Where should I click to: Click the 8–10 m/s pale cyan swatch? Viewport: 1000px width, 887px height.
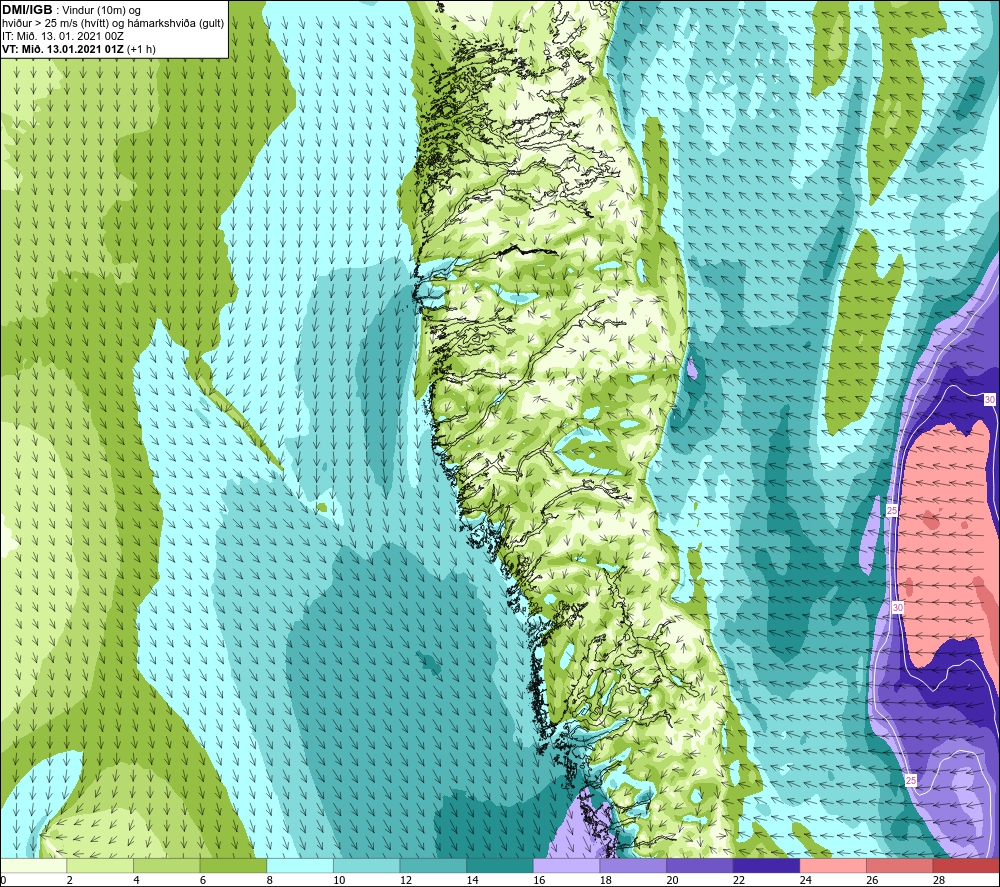click(x=300, y=866)
